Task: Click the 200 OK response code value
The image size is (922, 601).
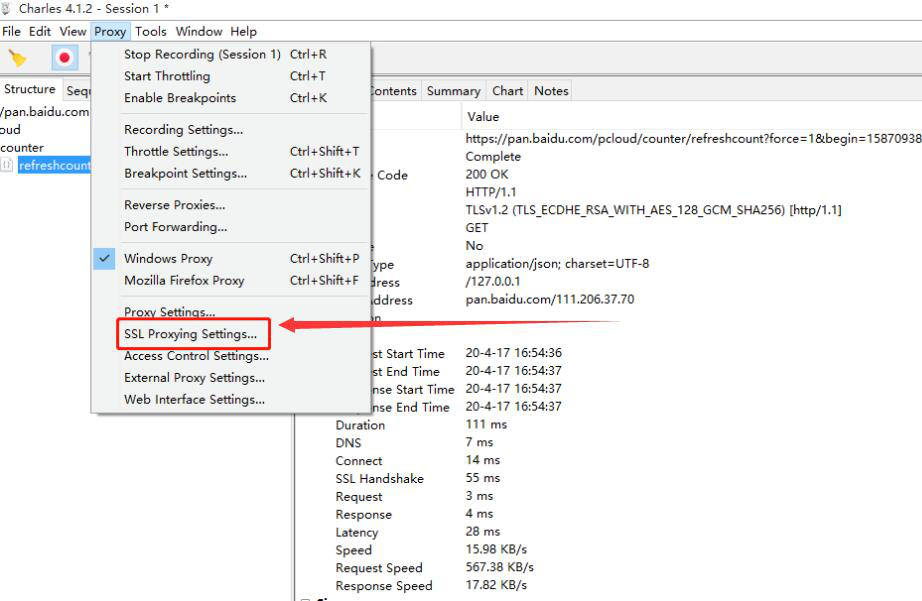Action: (x=487, y=174)
